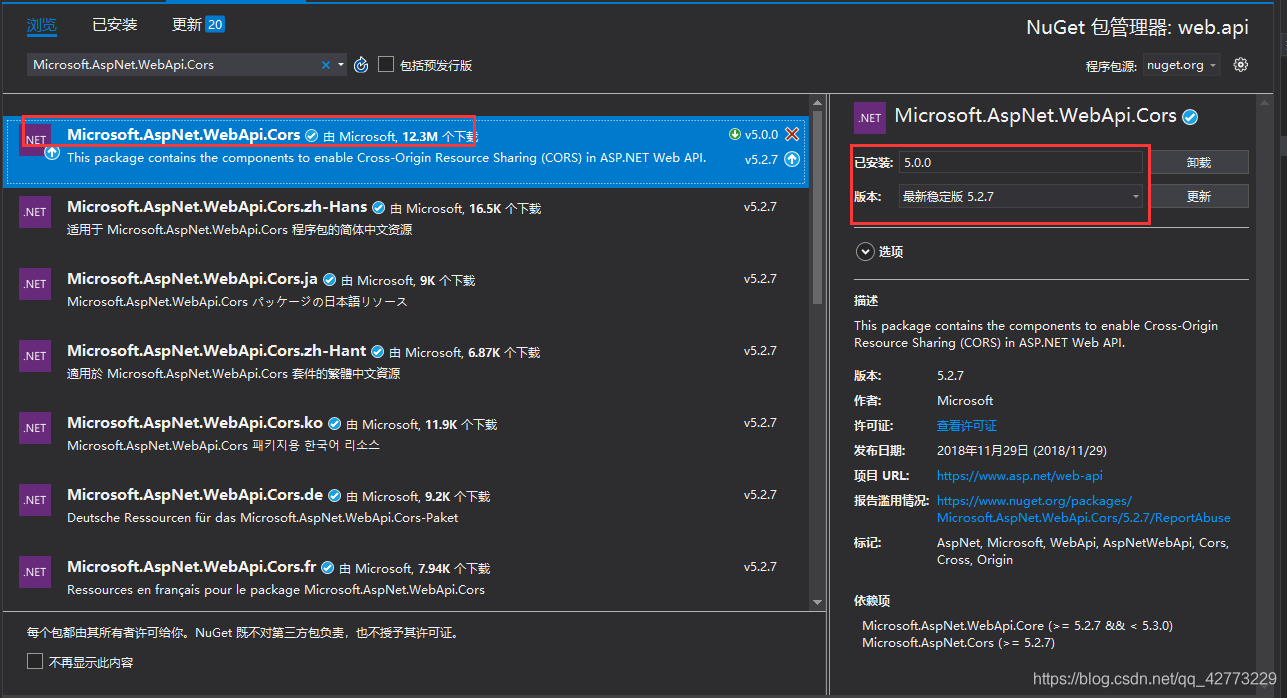Open the https://www.asp.net/web-api project link

1019,476
